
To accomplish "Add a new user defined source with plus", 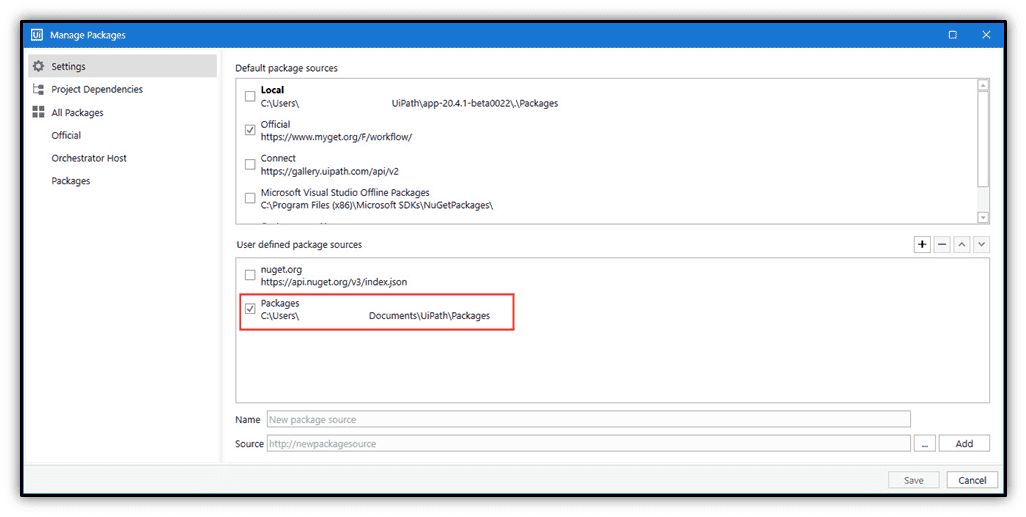I will coord(922,244).
